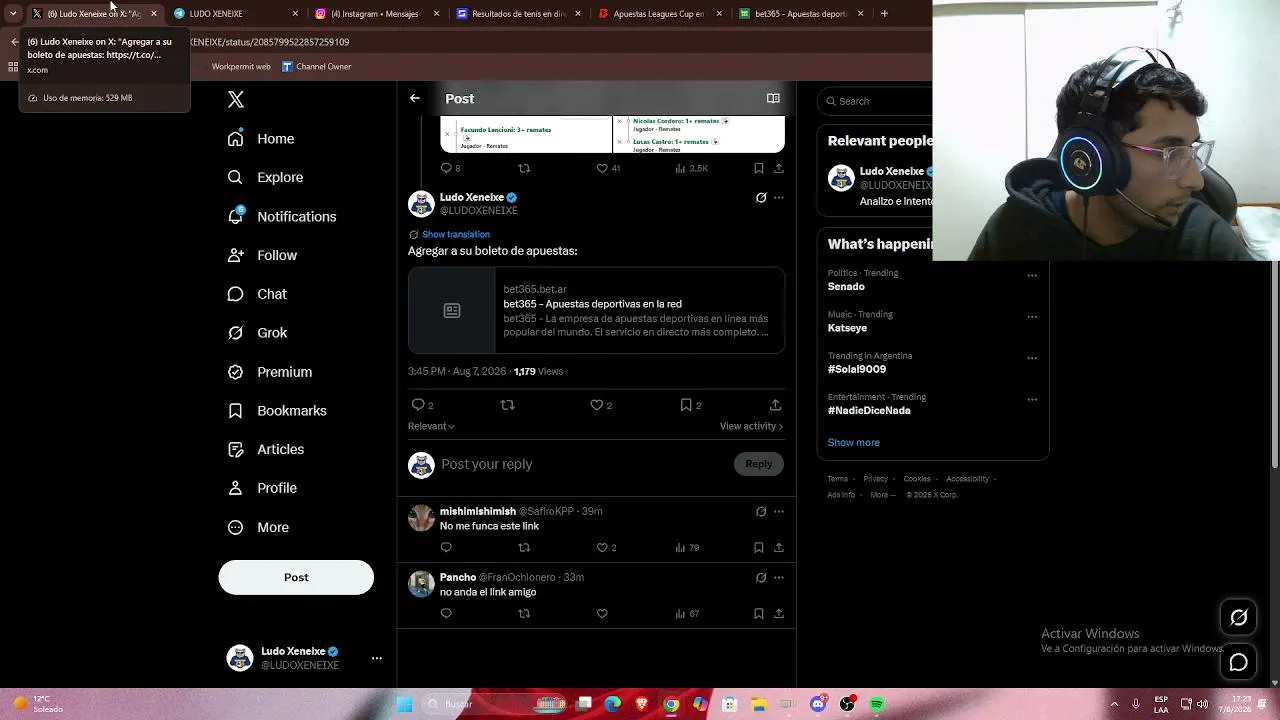Click the Search box

coord(875,101)
